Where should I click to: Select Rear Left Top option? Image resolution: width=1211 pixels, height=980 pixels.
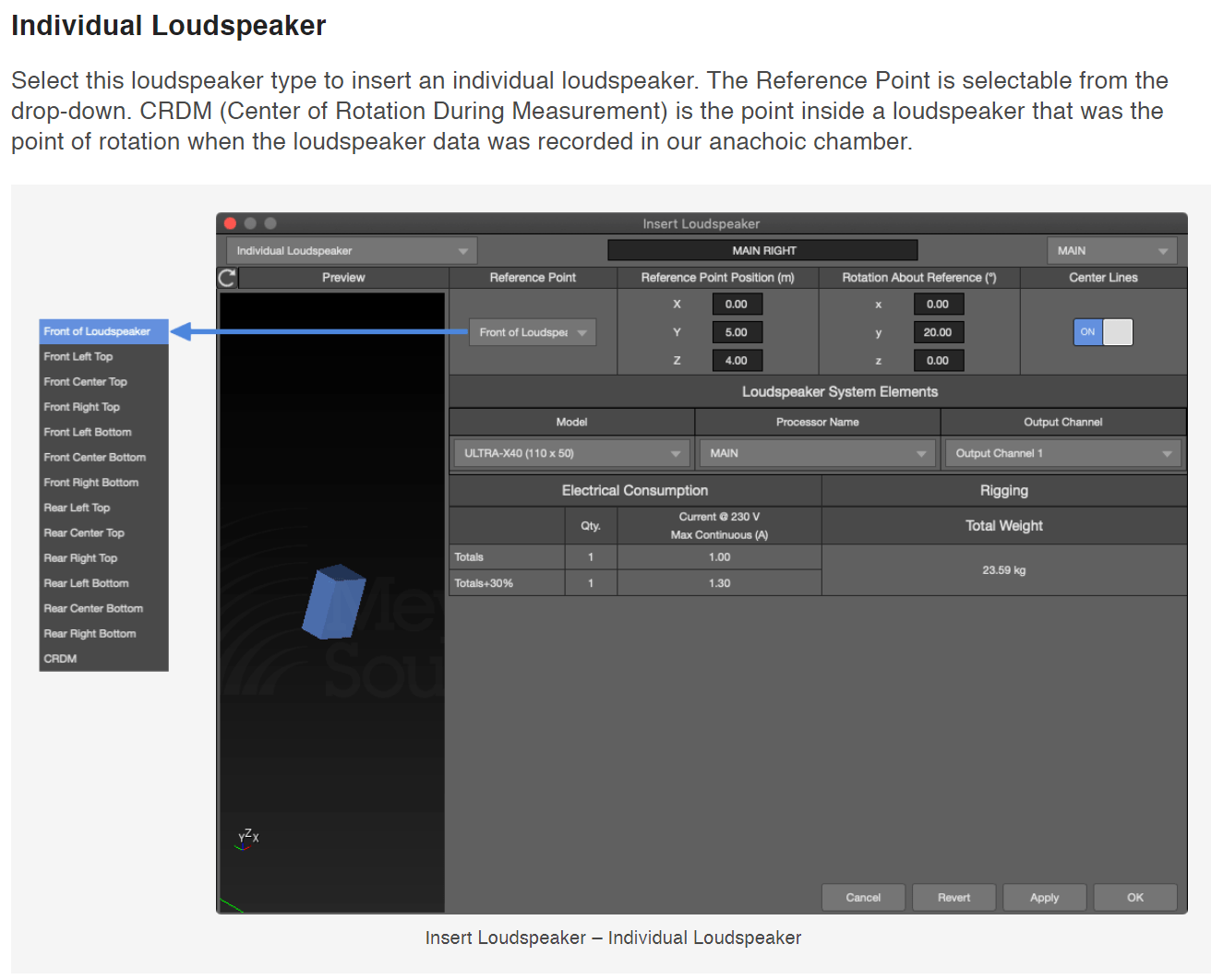tap(103, 508)
